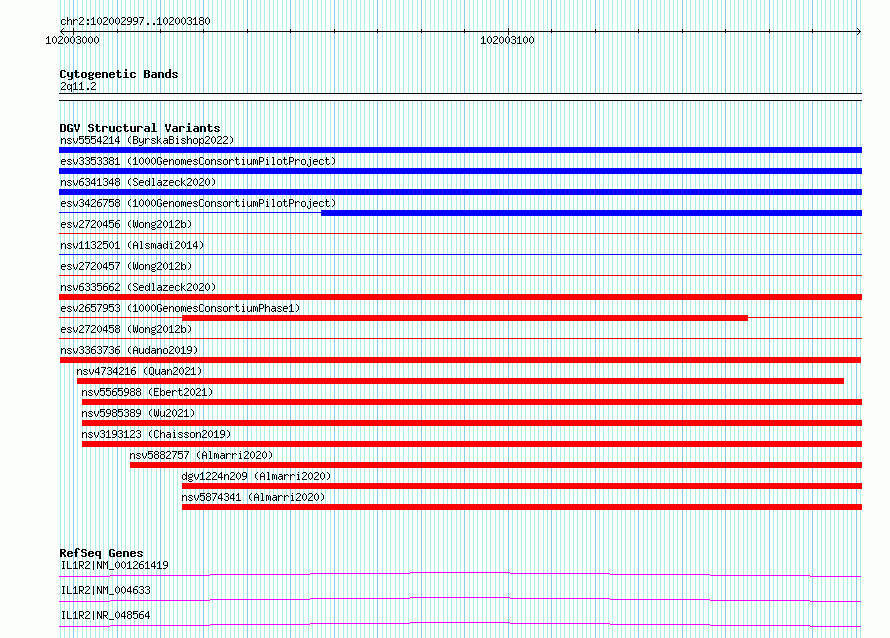
Task: Click the red bar under nsv6335662
Action: 460,297
